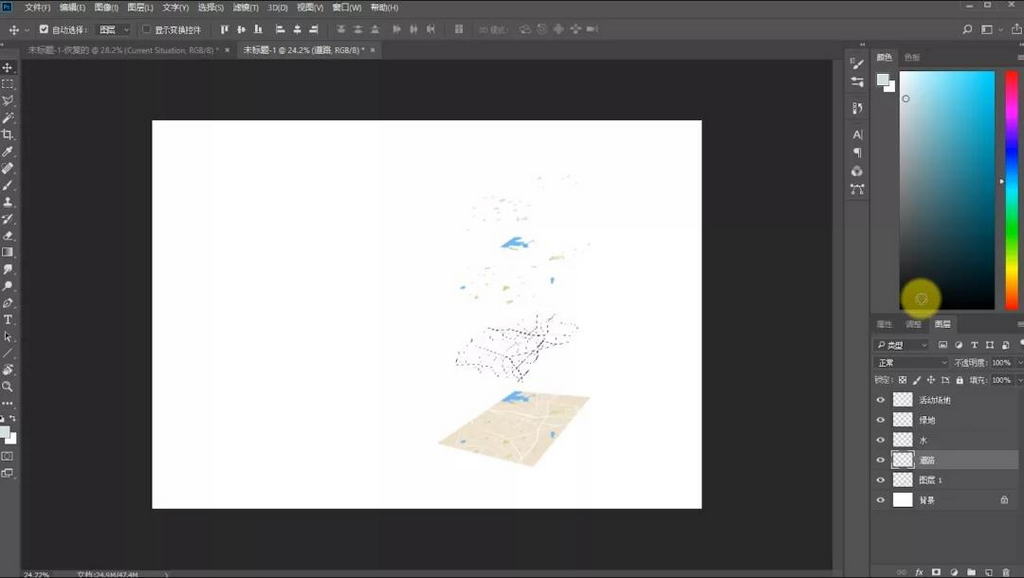This screenshot has height=578, width=1024.
Task: Select the Eyedropper tool
Action: 8,152
